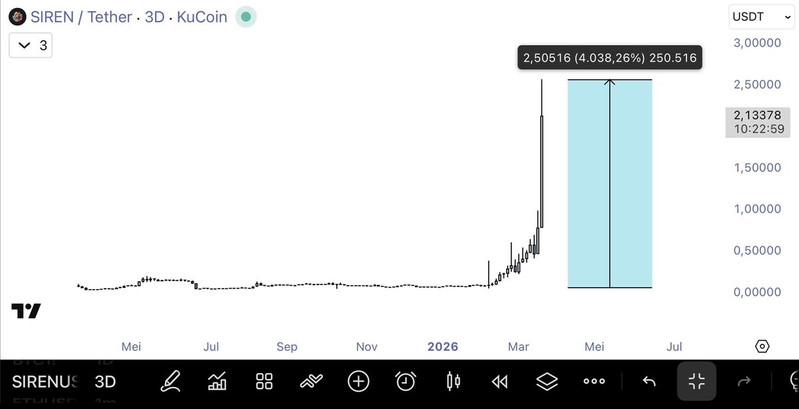
Task: Change chart type with the candlestick icon
Action: (452, 381)
